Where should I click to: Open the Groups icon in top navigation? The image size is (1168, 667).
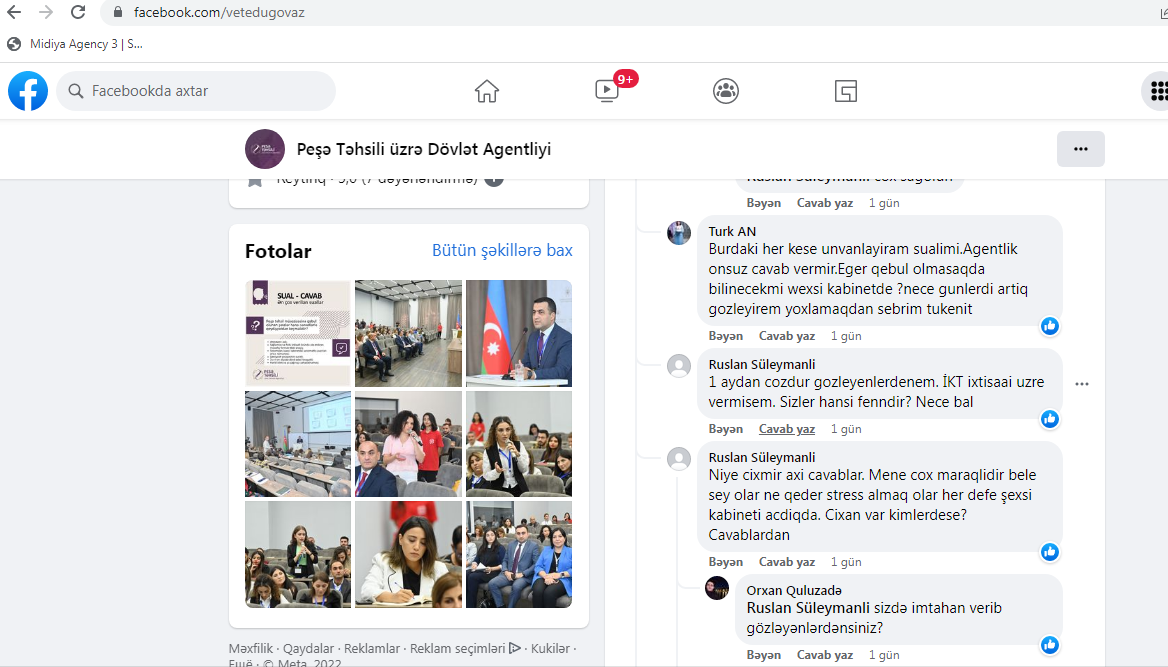click(x=726, y=91)
